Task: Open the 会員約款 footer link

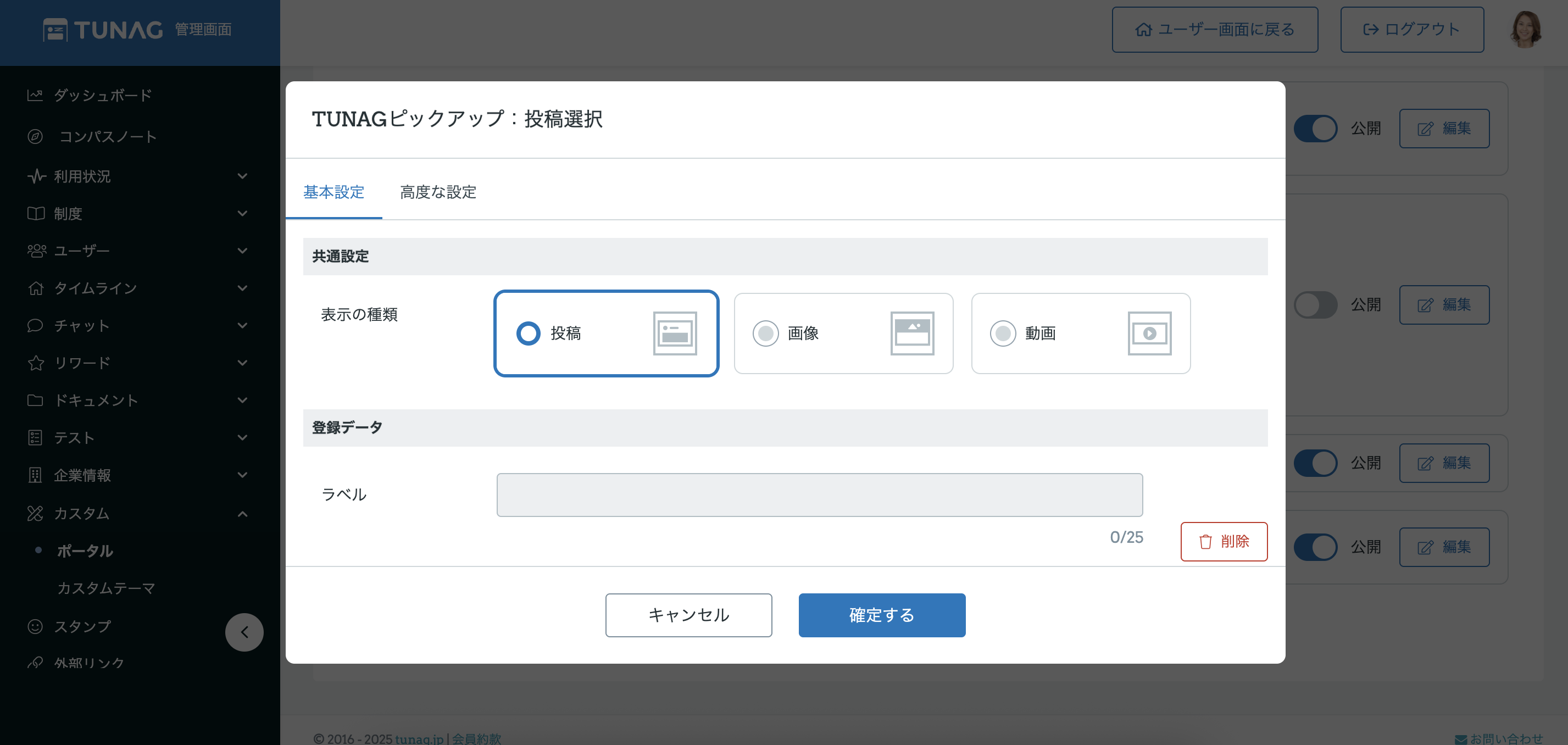Action: click(477, 739)
